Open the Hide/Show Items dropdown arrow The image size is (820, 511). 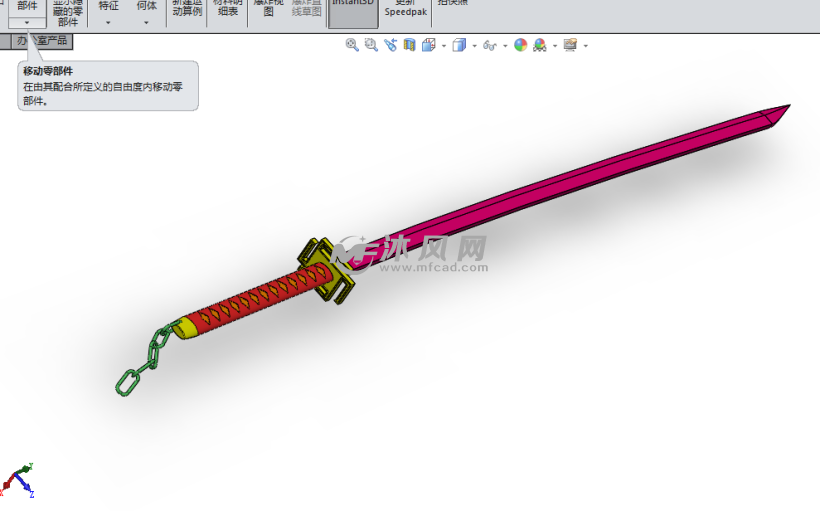point(505,46)
